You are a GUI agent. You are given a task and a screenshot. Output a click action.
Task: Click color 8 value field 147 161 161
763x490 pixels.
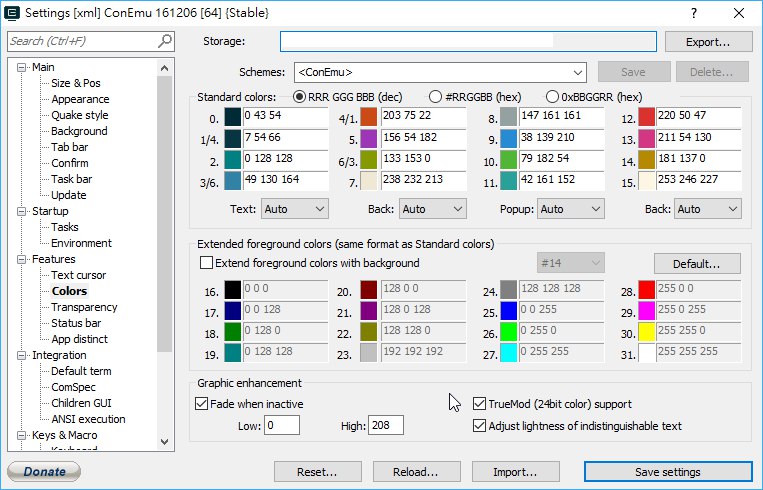[562, 116]
